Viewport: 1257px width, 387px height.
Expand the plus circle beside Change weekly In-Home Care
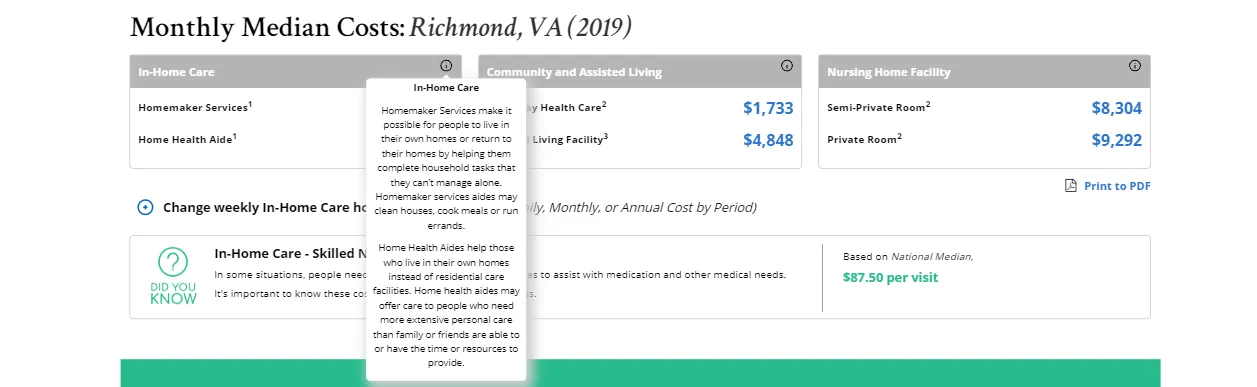pos(145,208)
